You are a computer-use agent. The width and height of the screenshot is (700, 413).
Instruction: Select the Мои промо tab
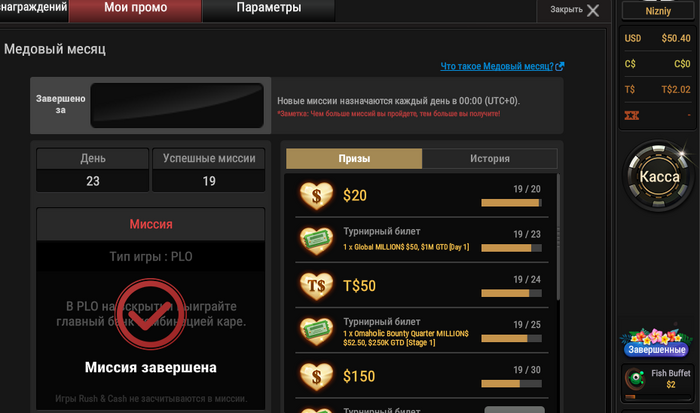click(135, 8)
